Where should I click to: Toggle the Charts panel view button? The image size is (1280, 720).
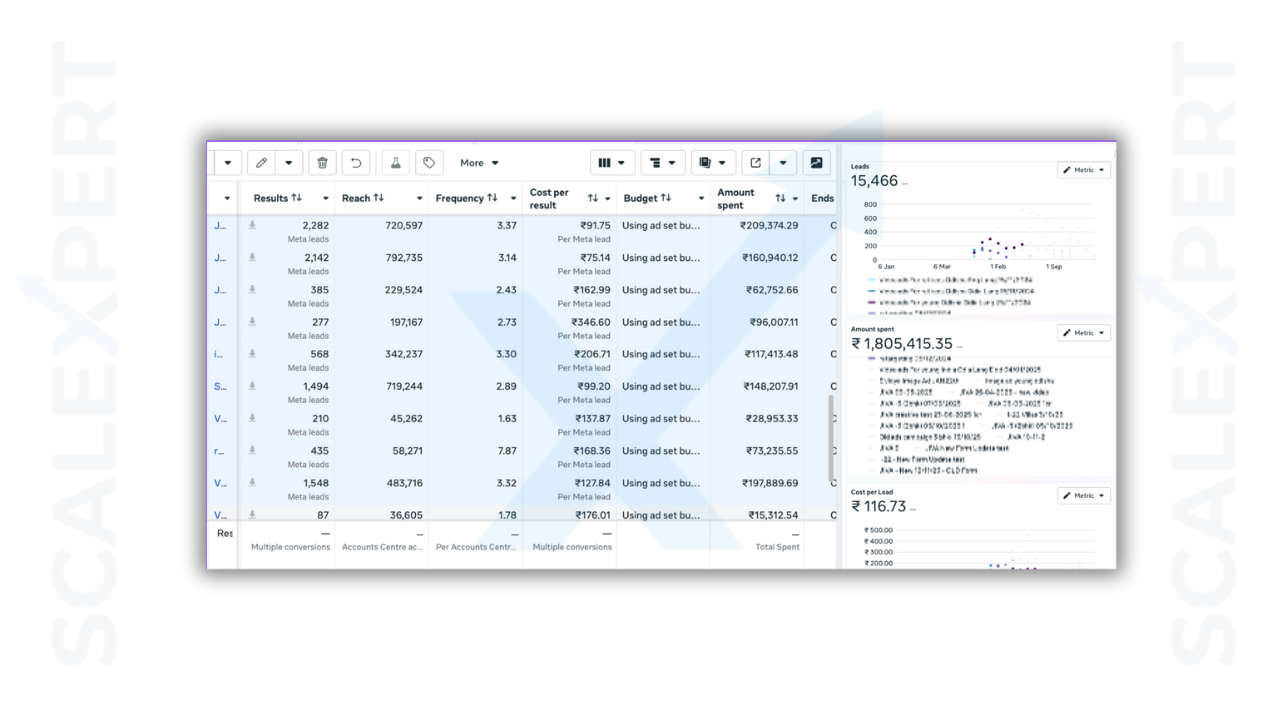(x=816, y=163)
